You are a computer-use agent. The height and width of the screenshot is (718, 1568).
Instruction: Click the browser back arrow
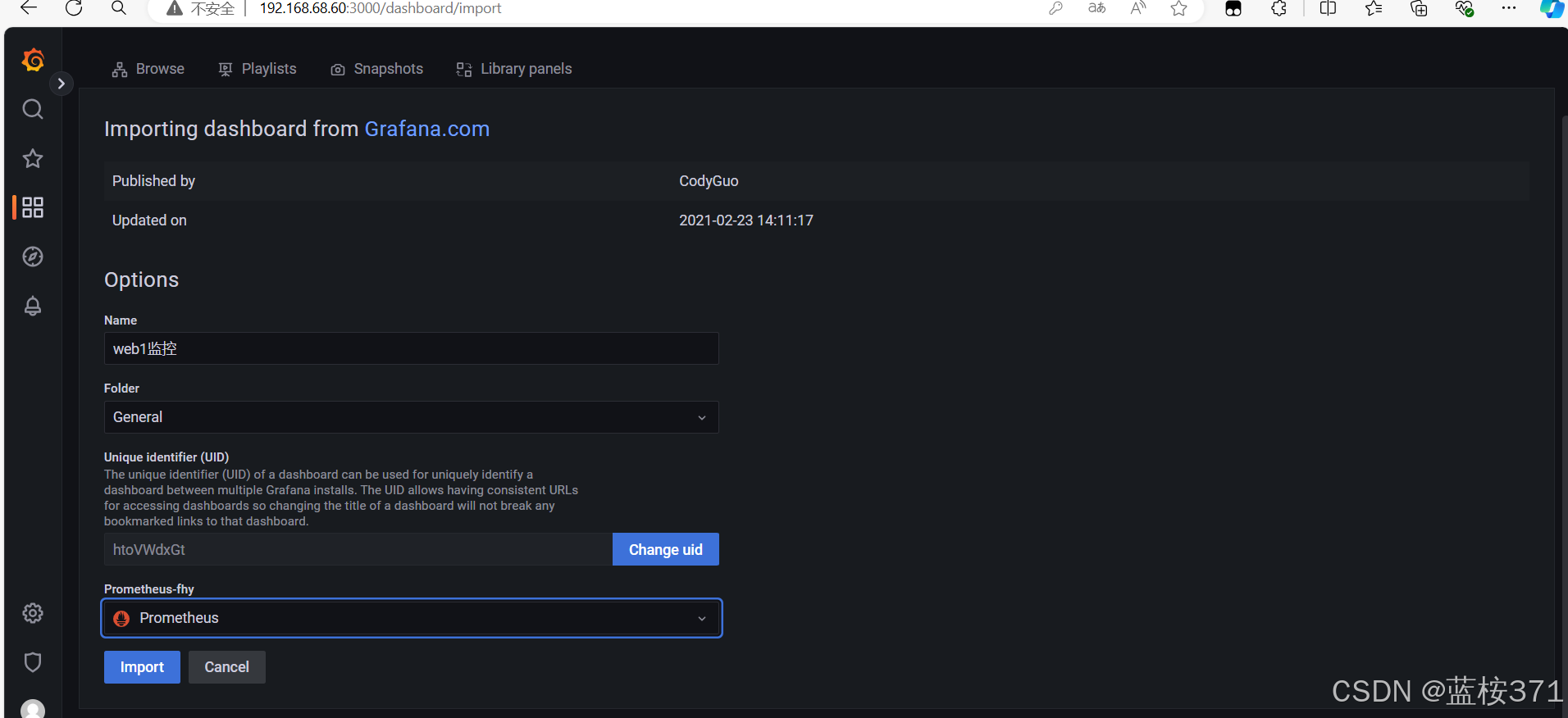(29, 8)
